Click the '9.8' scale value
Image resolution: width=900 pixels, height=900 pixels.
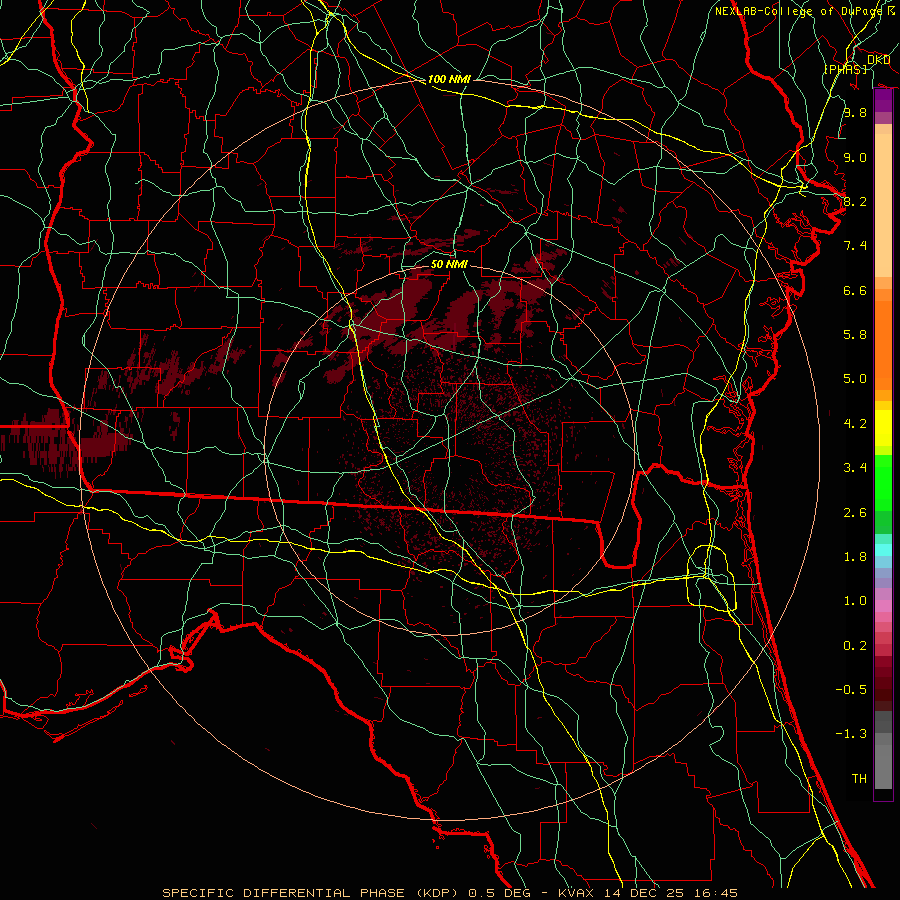[855, 112]
